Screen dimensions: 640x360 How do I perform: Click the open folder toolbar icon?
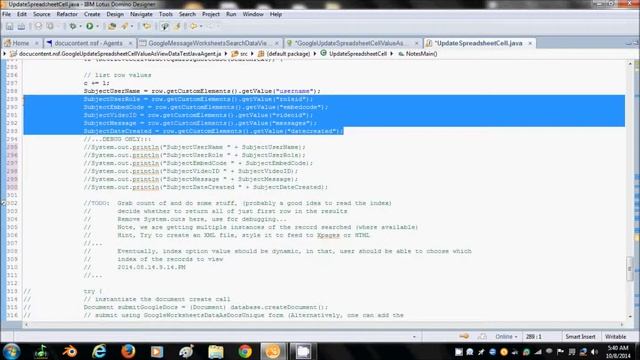[x=147, y=27]
